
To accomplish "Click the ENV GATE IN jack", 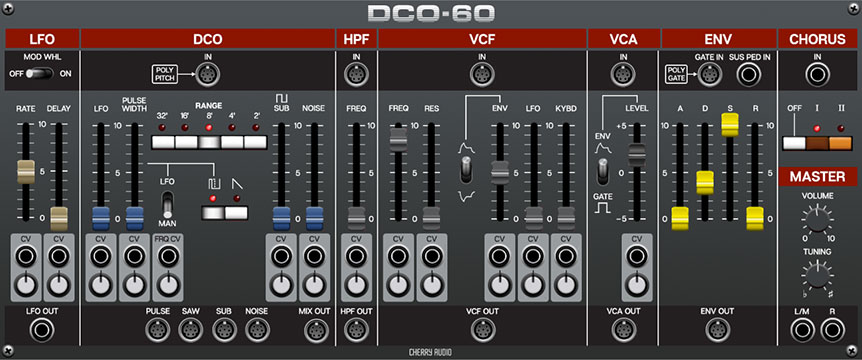I will coord(709,75).
